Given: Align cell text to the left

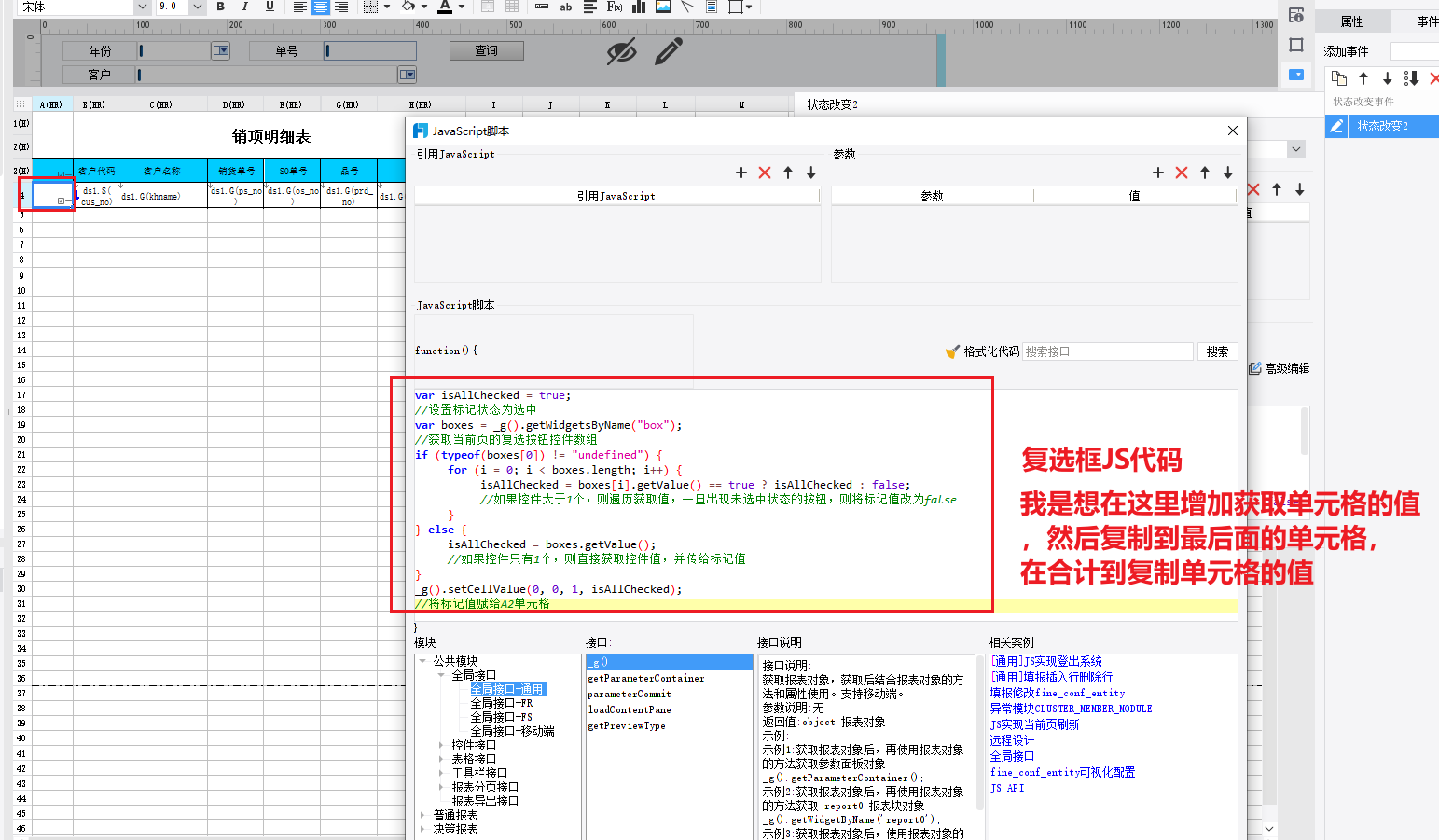Looking at the screenshot, I should 300,7.
